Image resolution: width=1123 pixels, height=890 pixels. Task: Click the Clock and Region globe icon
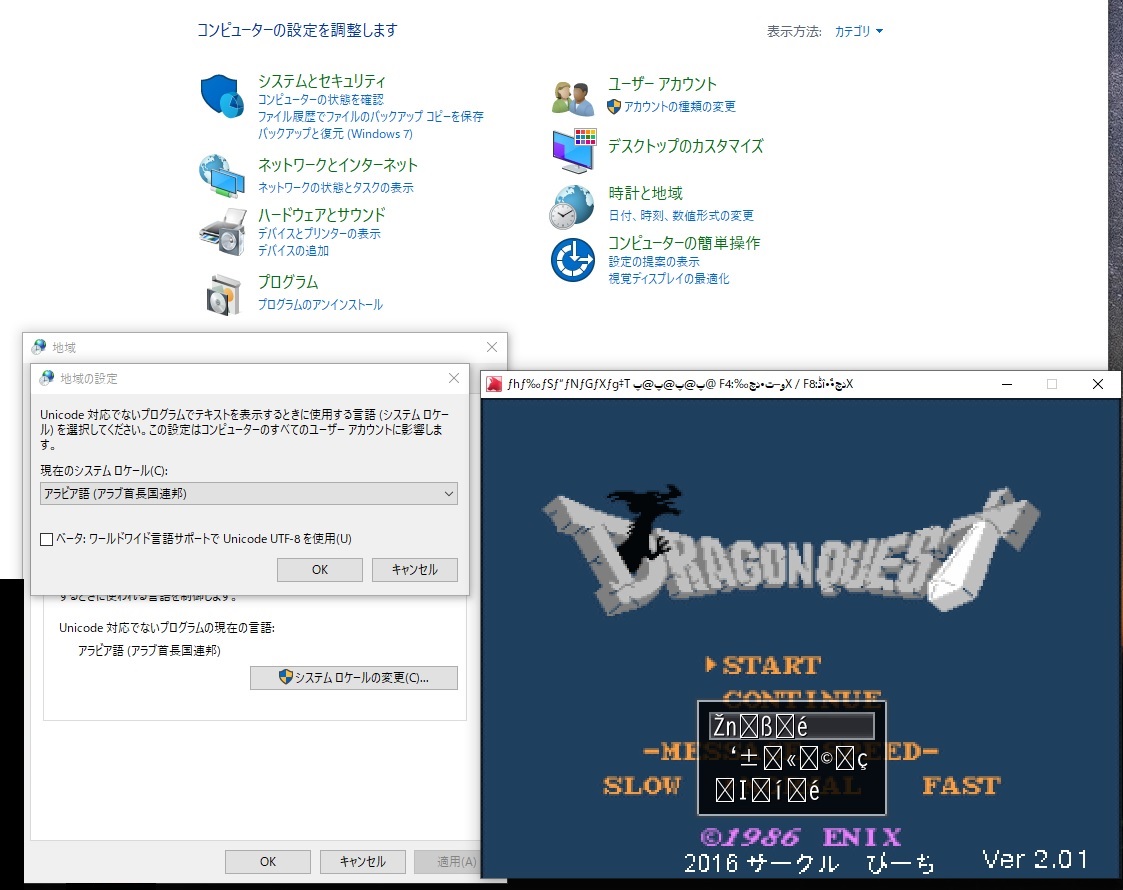(573, 206)
